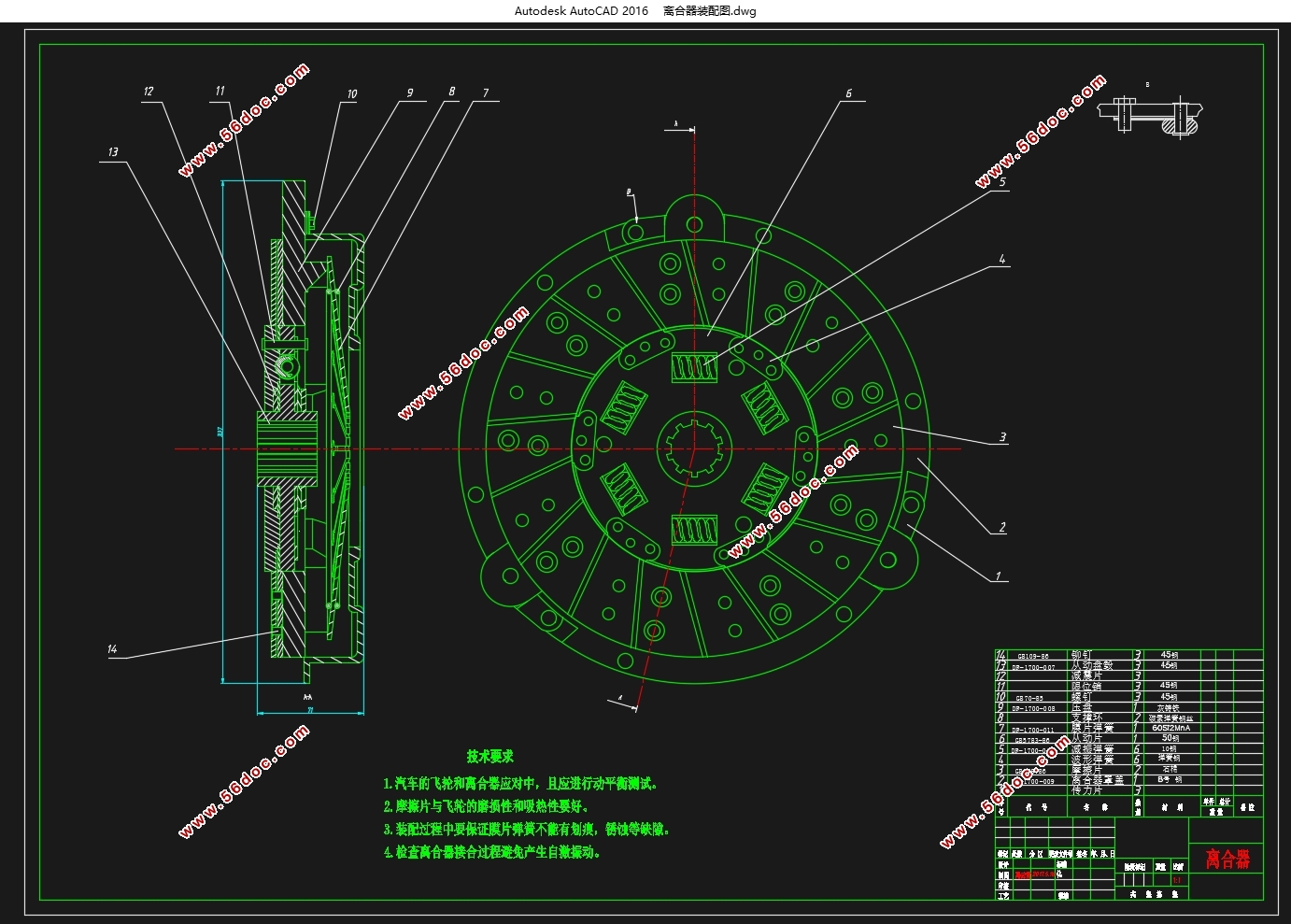Click the 60Si2MnA material cell

[x=1171, y=728]
